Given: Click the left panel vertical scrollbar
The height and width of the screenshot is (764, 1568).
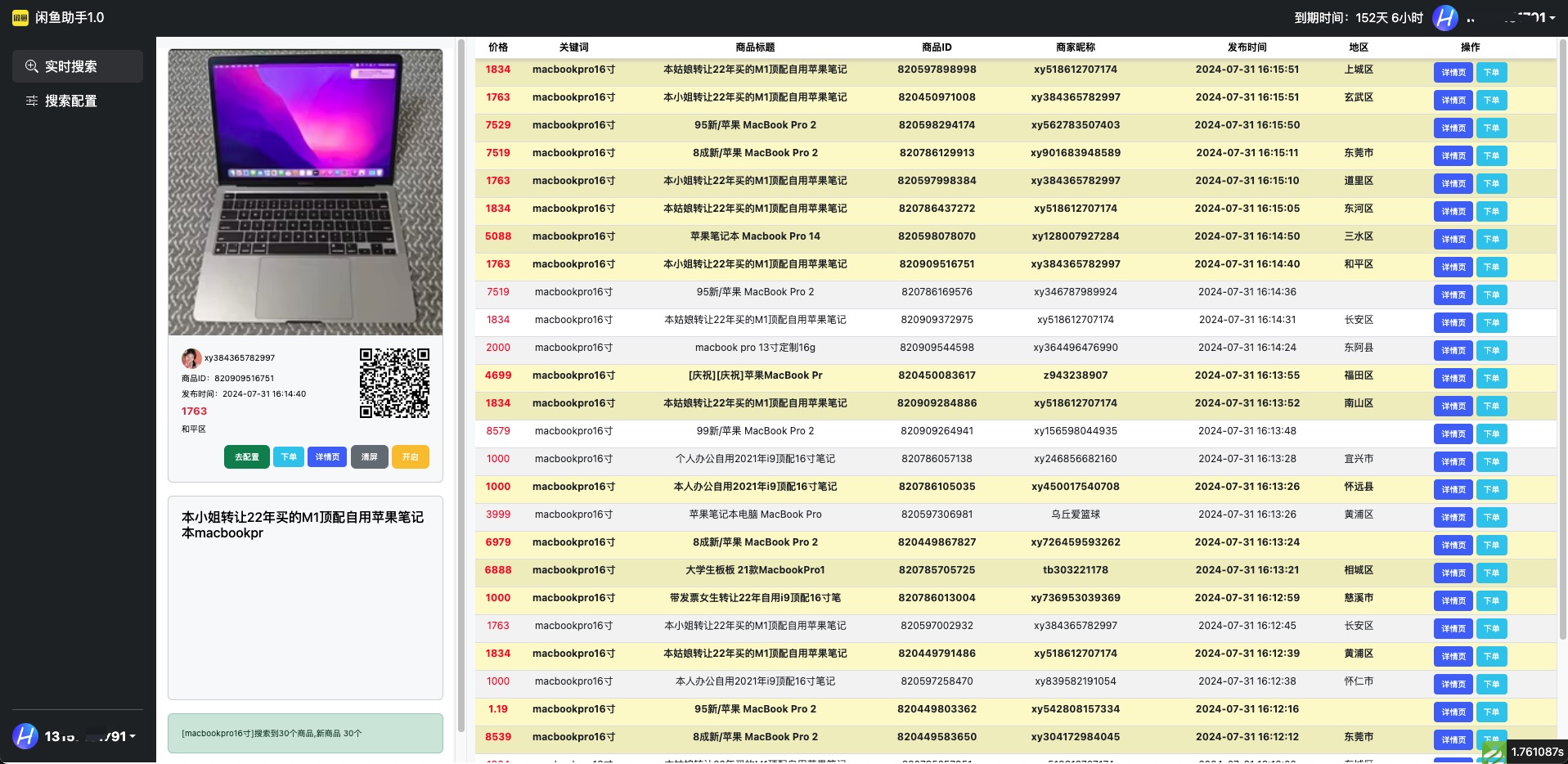Looking at the screenshot, I should 461,384.
